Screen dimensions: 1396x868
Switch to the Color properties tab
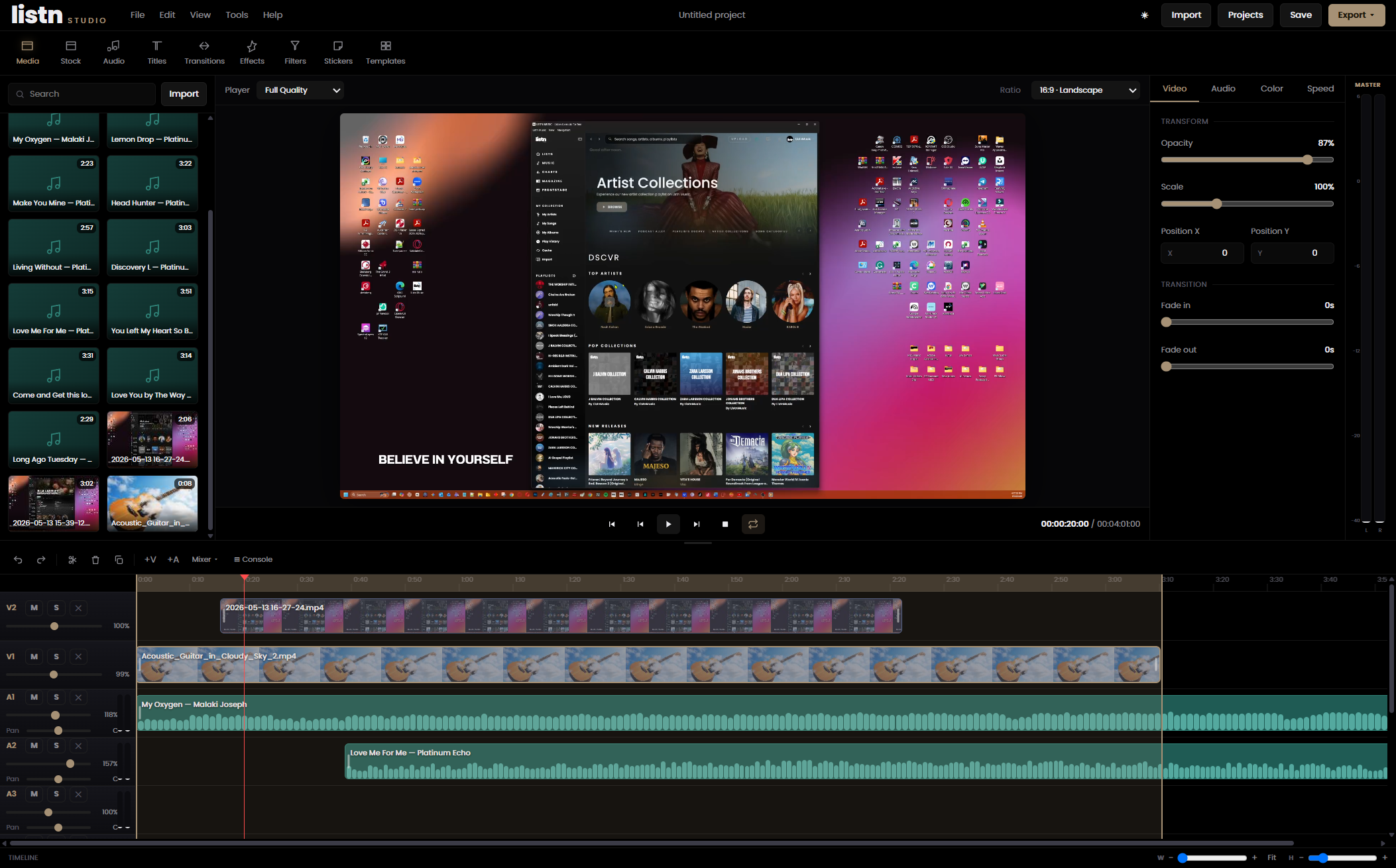click(1271, 89)
